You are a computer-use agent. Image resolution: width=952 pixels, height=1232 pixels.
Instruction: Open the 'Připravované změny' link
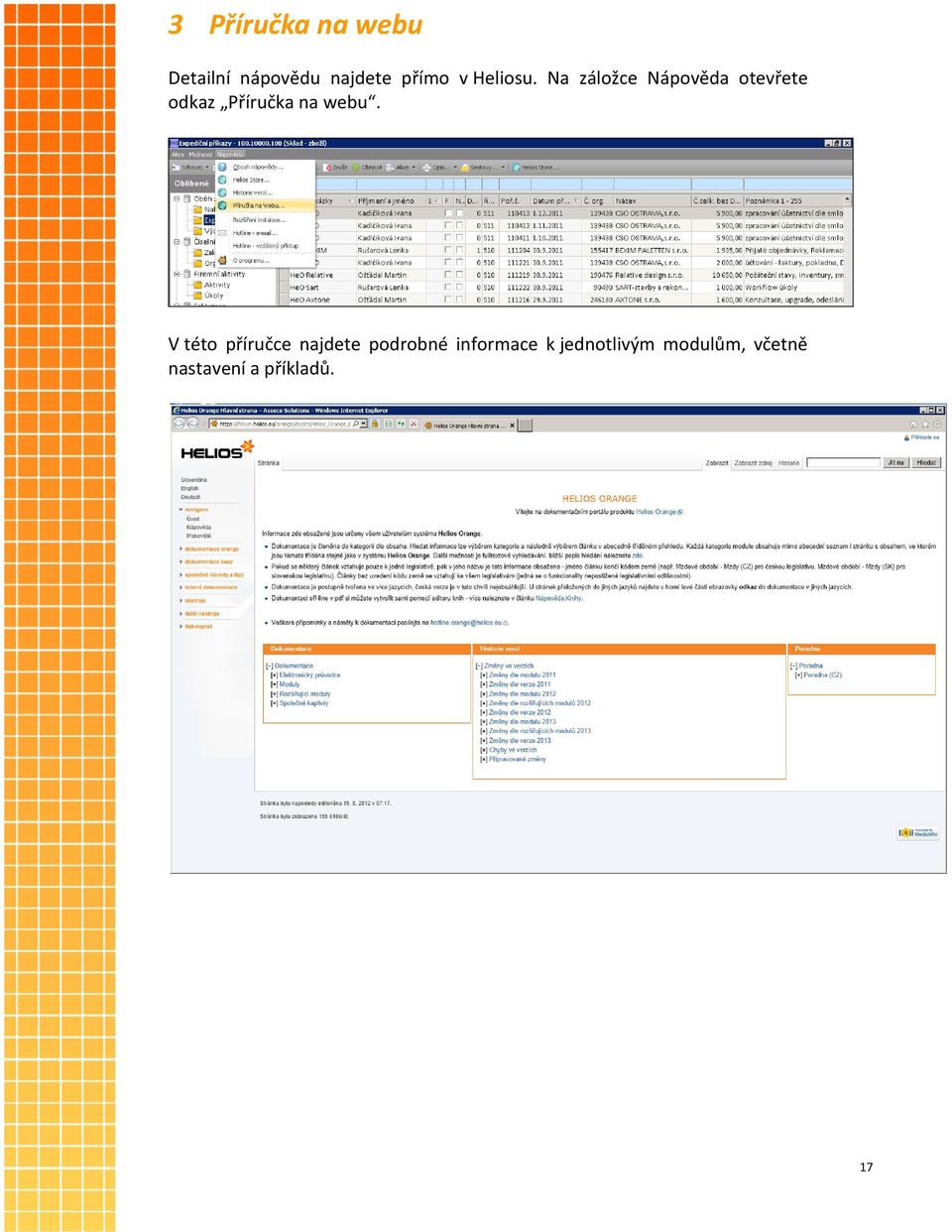(518, 760)
